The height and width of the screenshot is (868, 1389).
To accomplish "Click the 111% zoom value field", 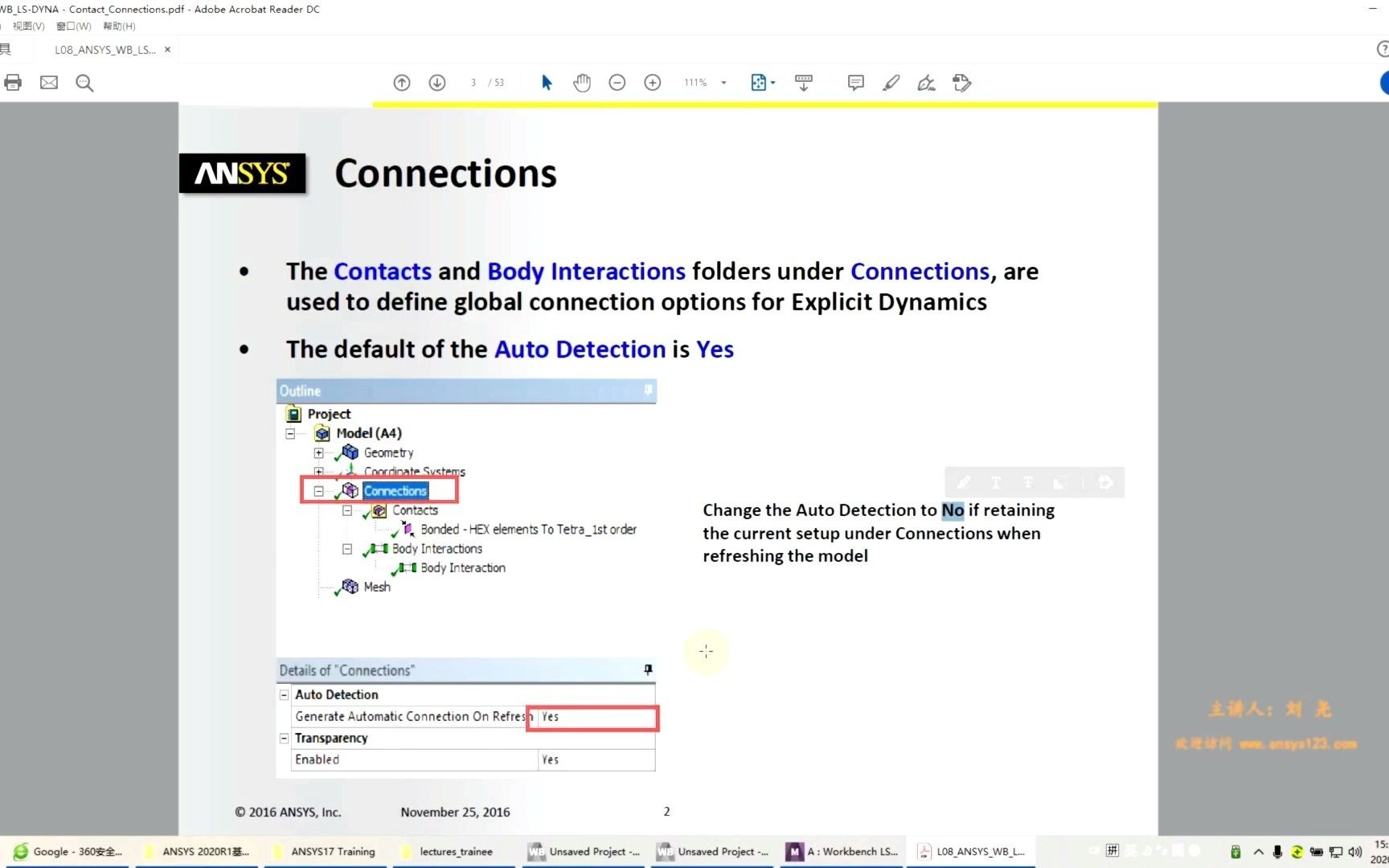I will [x=695, y=83].
